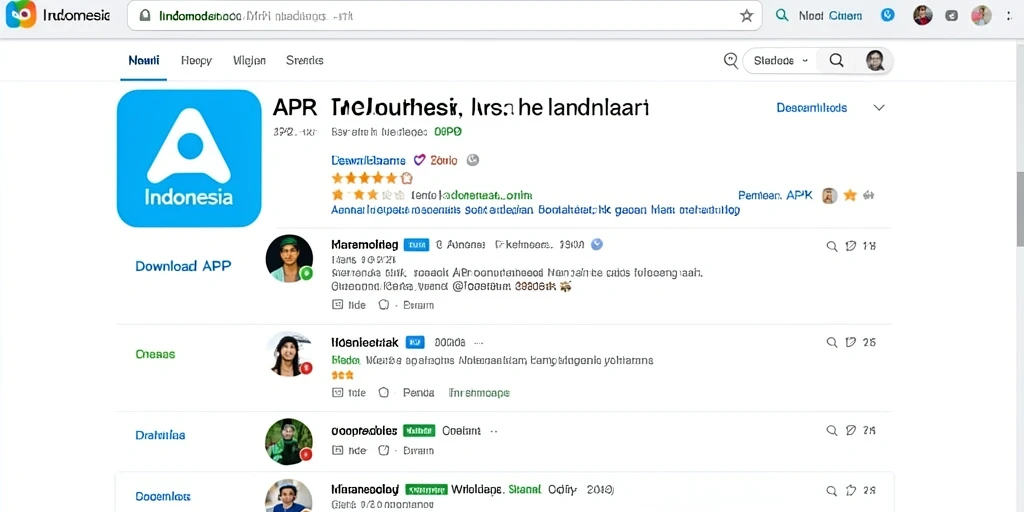Click share icon in Idaraneooloy row

tap(851, 490)
